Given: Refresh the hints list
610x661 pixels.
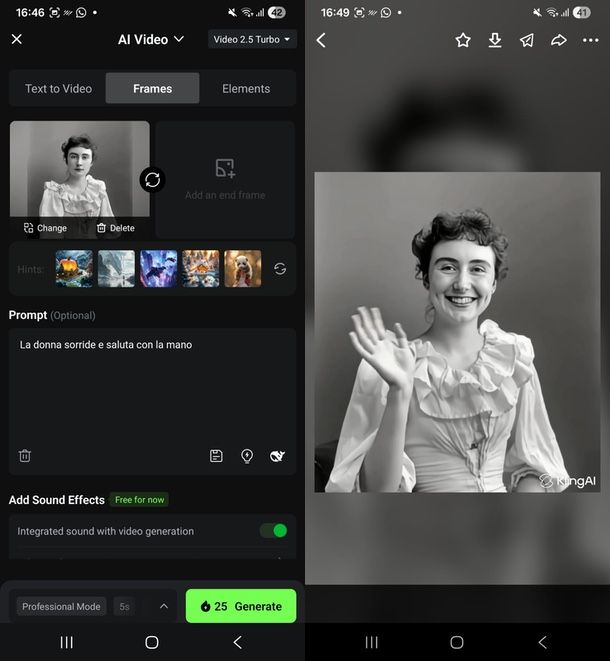Looking at the screenshot, I should [280, 269].
